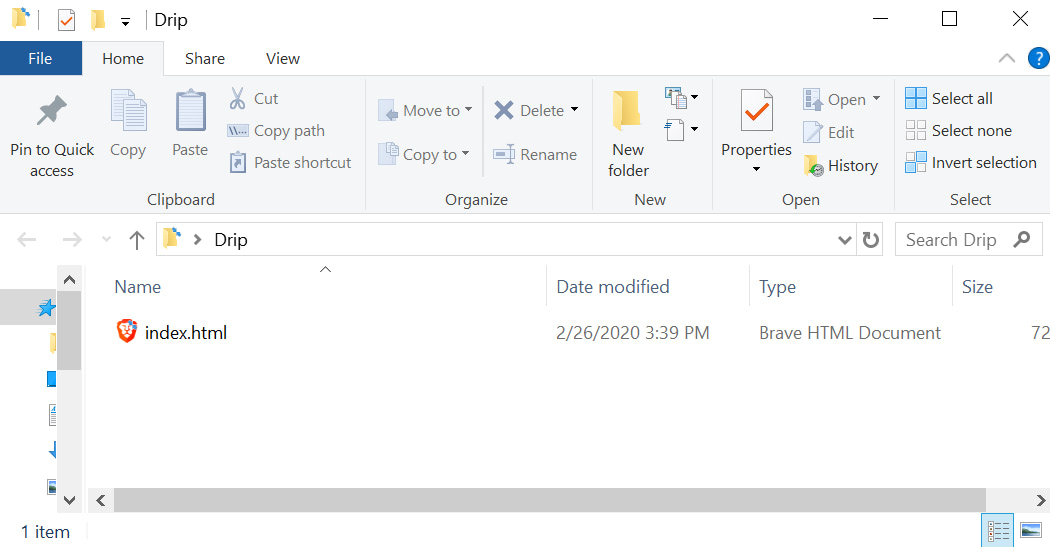1050x547 pixels.
Task: Show file History
Action: (x=840, y=165)
